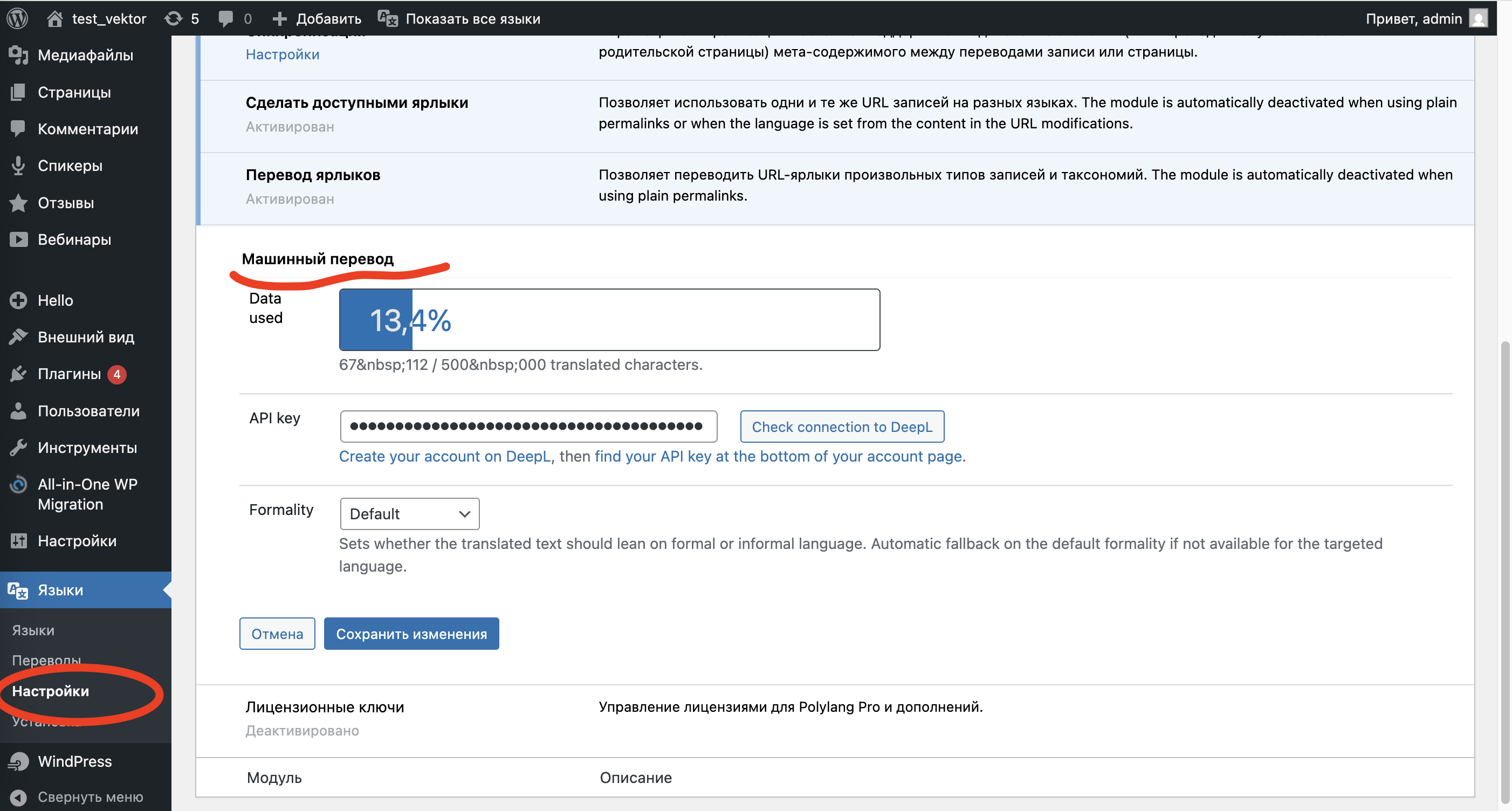Click Create your account on DeepL link
This screenshot has height=811, width=1512.
pyautogui.click(x=445, y=457)
